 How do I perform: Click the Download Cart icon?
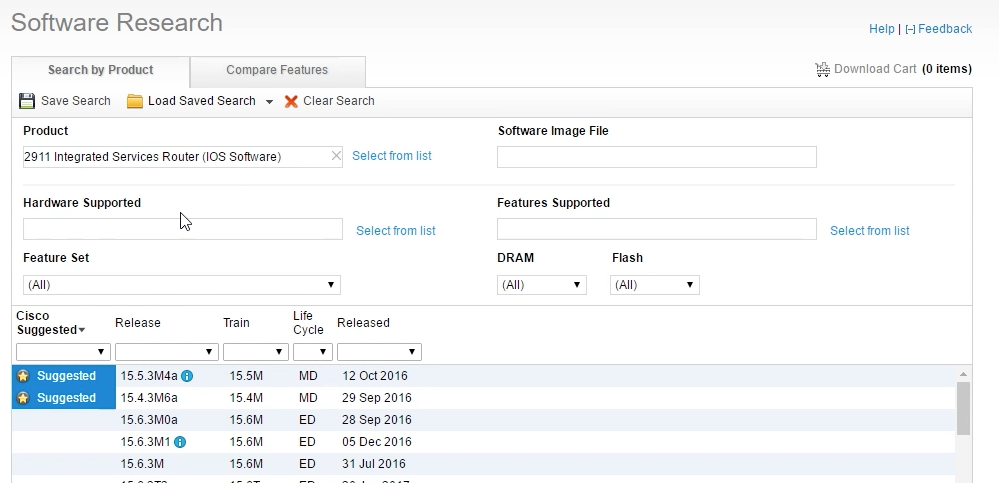(x=823, y=70)
